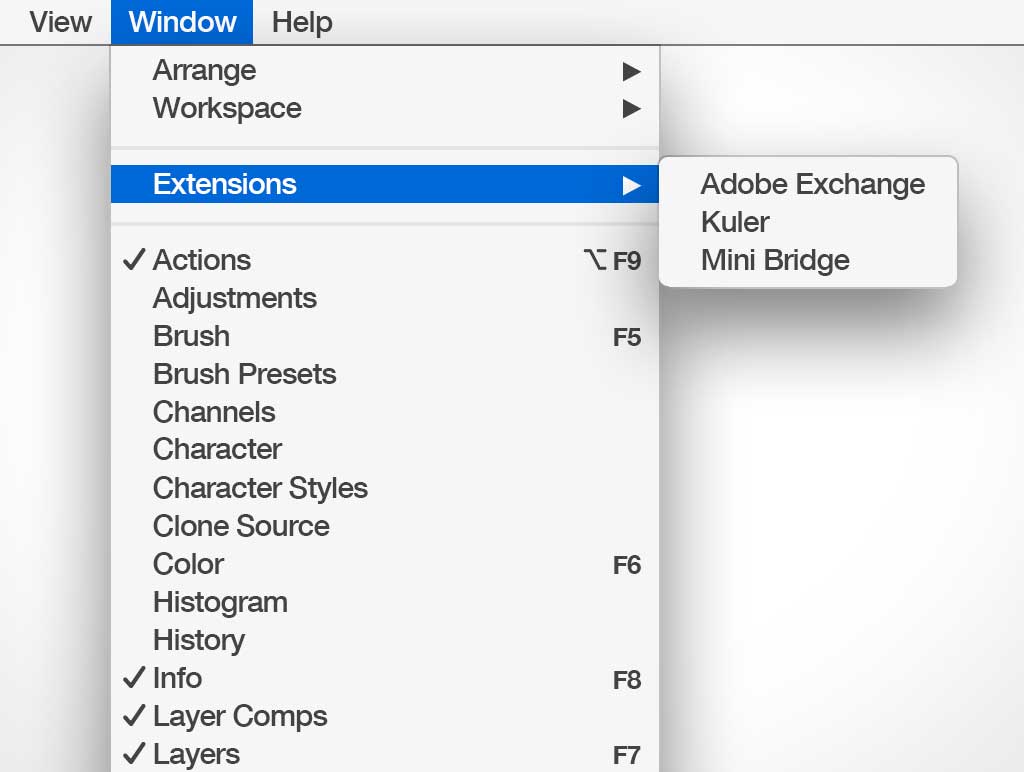Hide the Layer Comps panel
The height and width of the screenshot is (772, 1024).
(239, 717)
